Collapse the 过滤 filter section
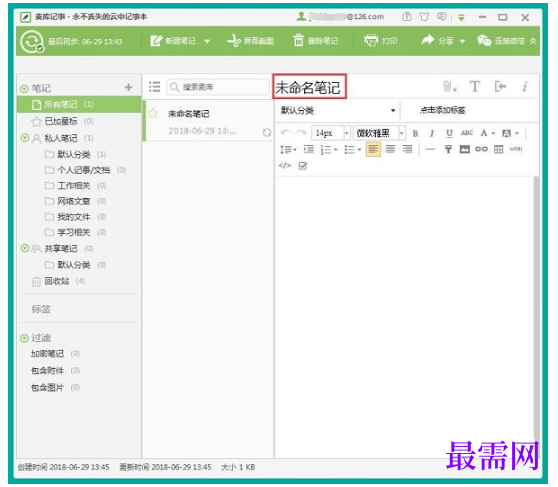 tap(24, 338)
